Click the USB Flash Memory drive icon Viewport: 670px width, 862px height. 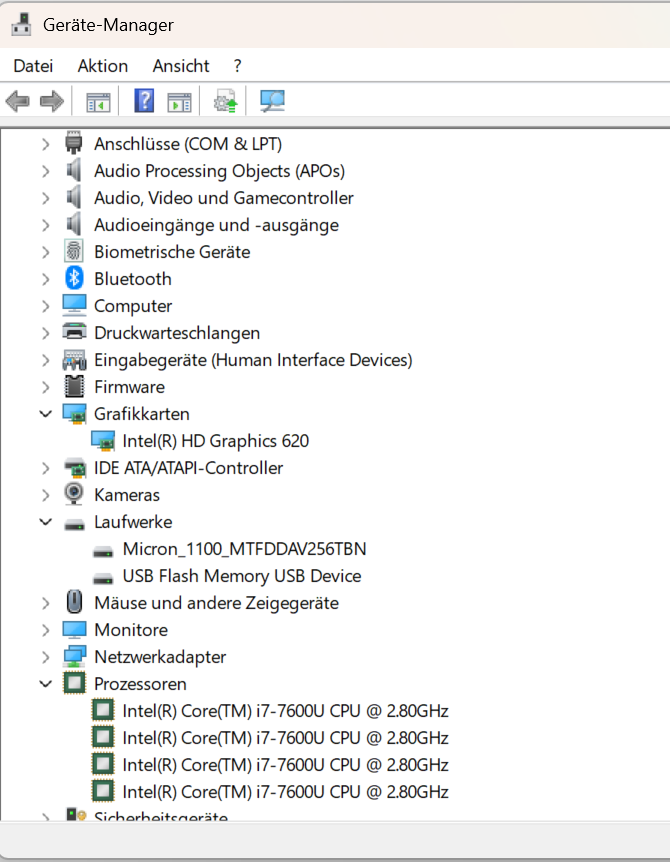(x=103, y=579)
